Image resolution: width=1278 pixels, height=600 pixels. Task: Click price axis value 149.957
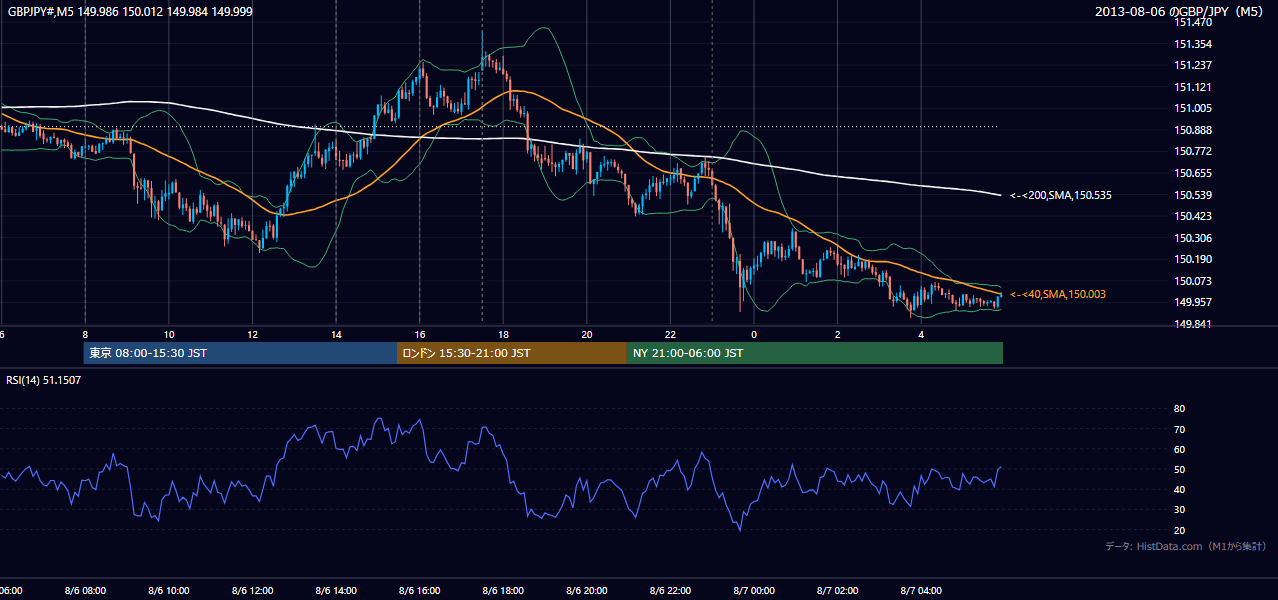point(1194,302)
